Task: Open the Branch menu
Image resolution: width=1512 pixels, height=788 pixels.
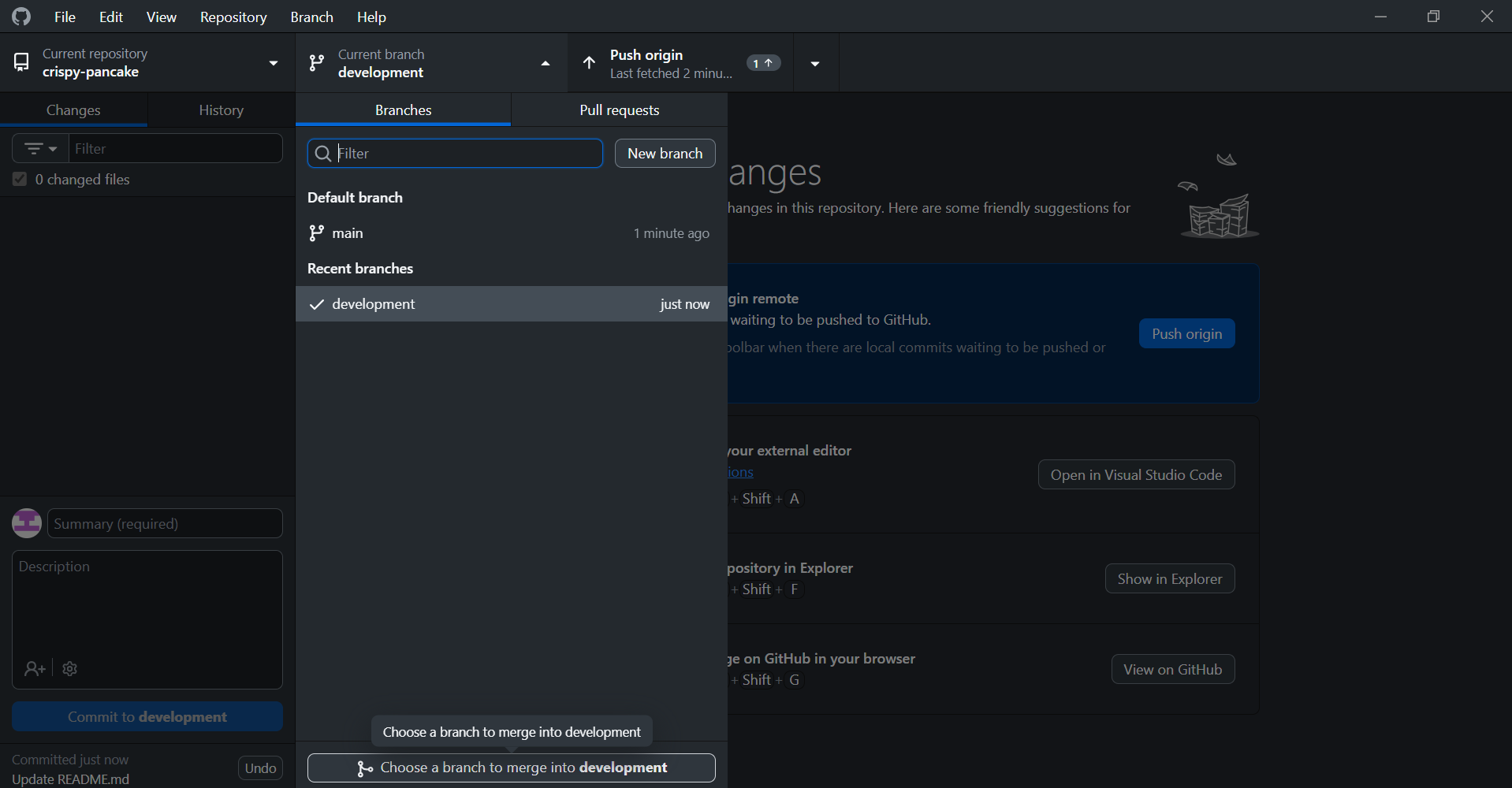Action: tap(312, 17)
